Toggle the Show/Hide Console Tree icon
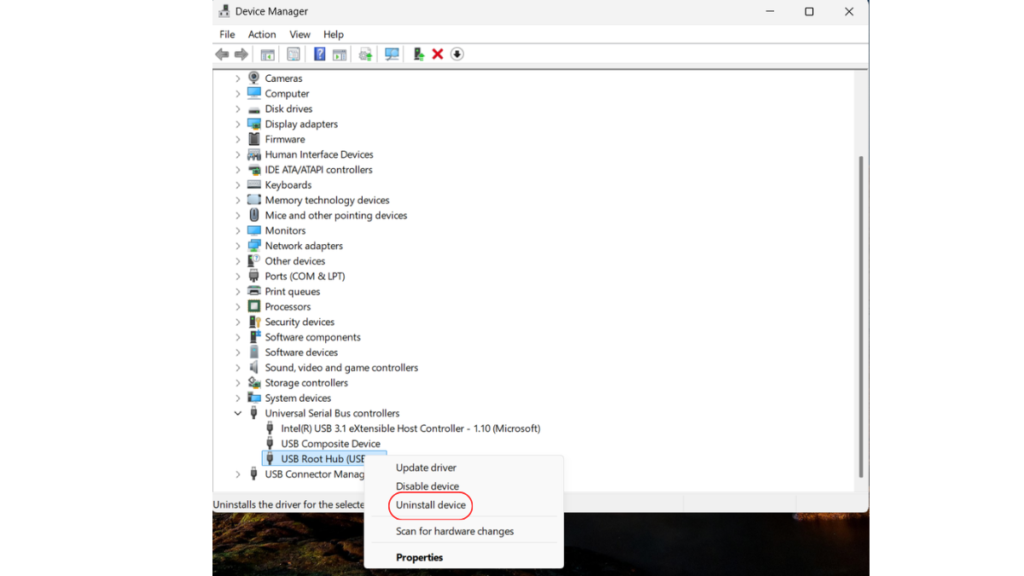Viewport: 1024px width, 576px height. [x=267, y=54]
